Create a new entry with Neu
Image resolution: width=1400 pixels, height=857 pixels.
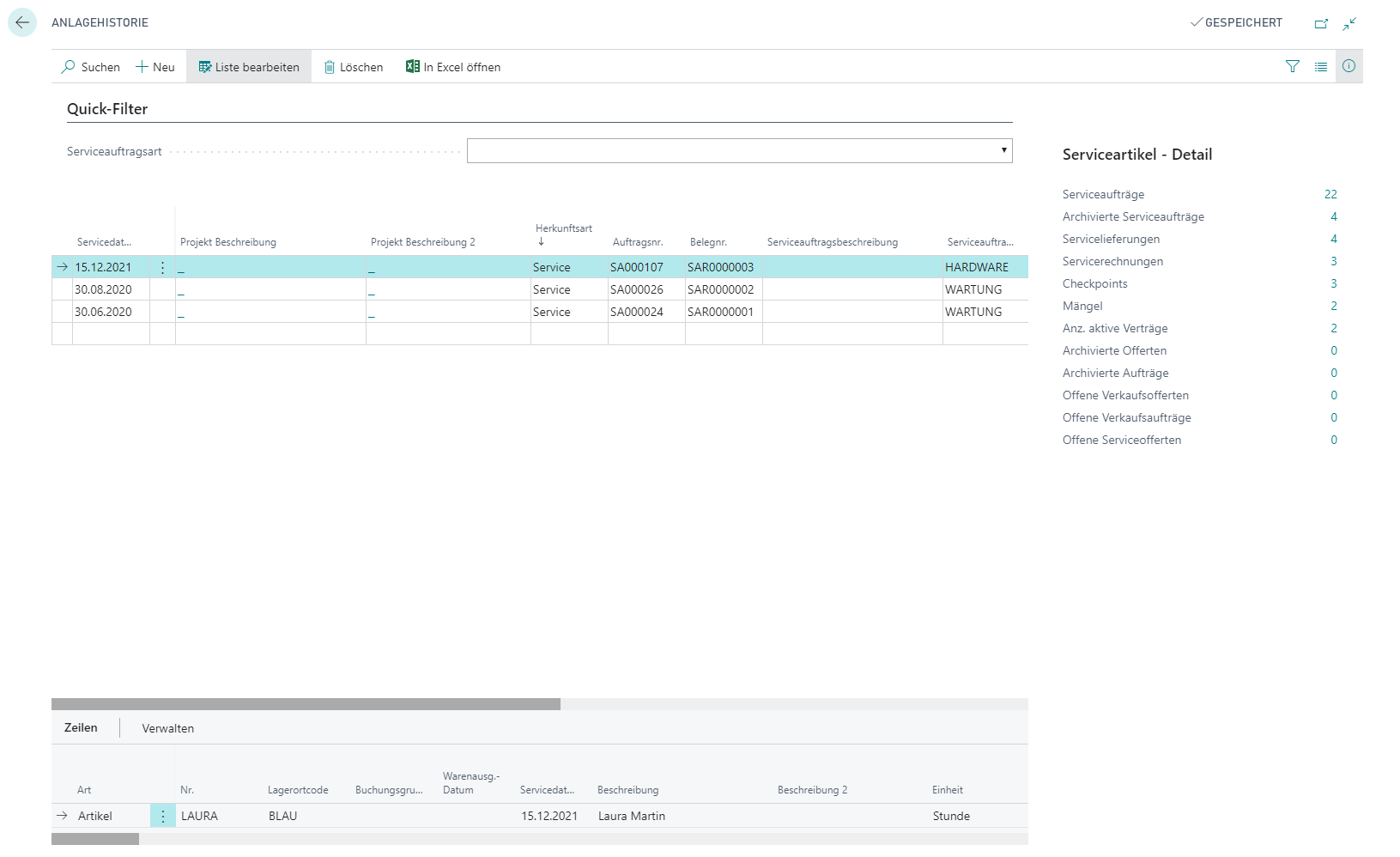pyautogui.click(x=155, y=67)
